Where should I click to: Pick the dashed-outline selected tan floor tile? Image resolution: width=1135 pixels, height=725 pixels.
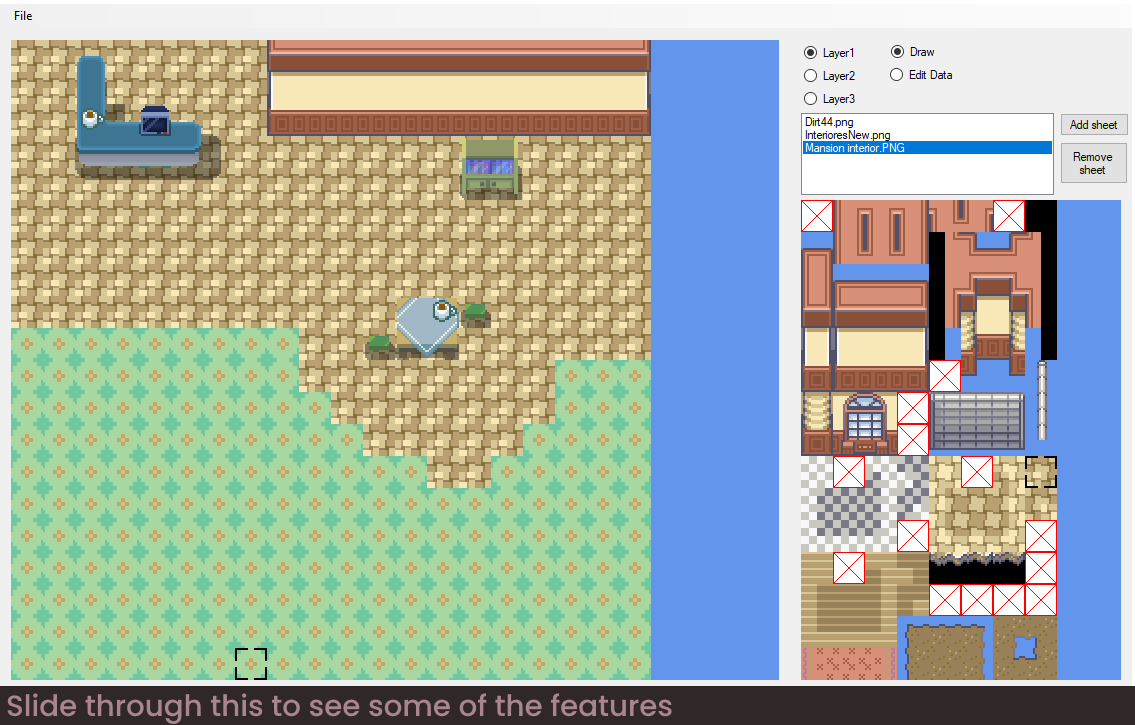click(x=1041, y=472)
